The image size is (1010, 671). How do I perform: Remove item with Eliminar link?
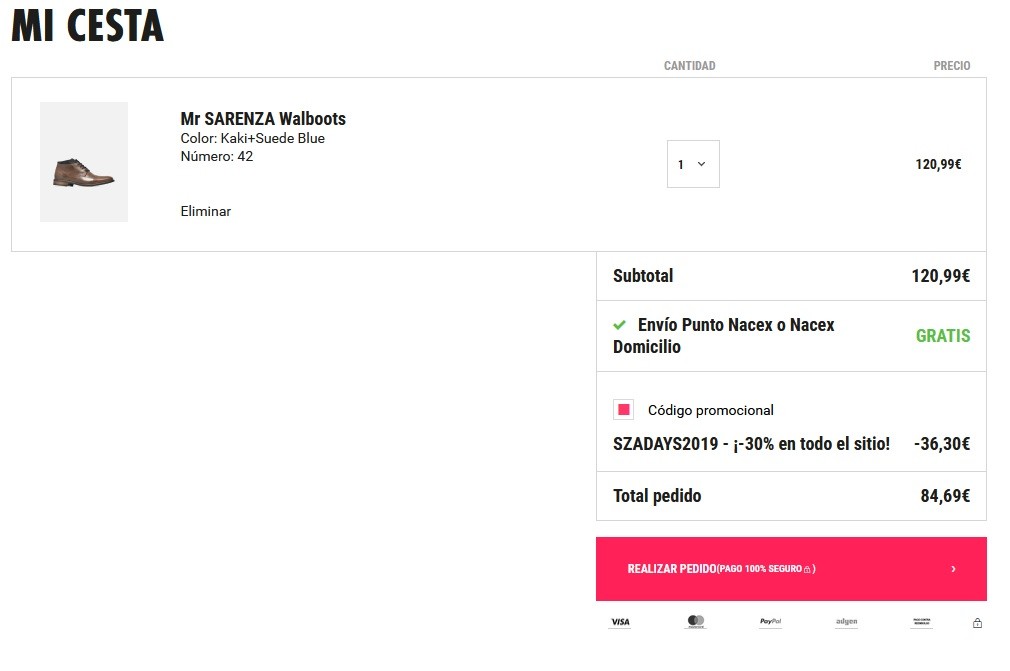point(205,211)
